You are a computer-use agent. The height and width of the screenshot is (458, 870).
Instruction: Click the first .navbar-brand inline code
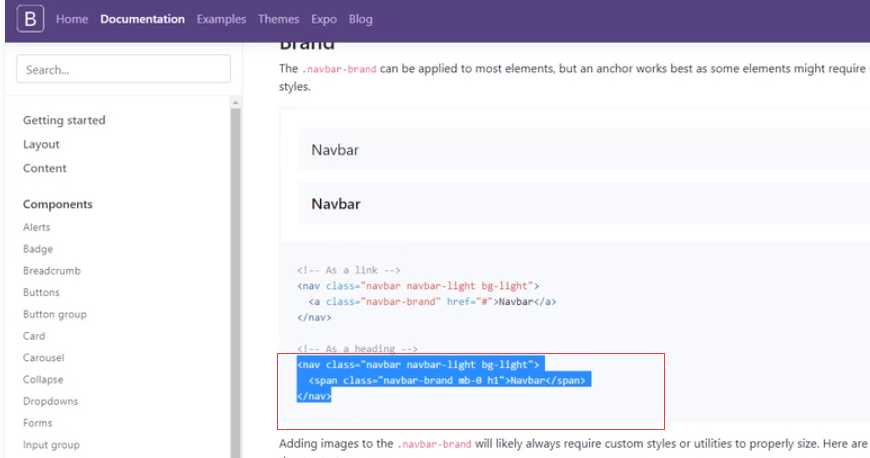pos(339,69)
